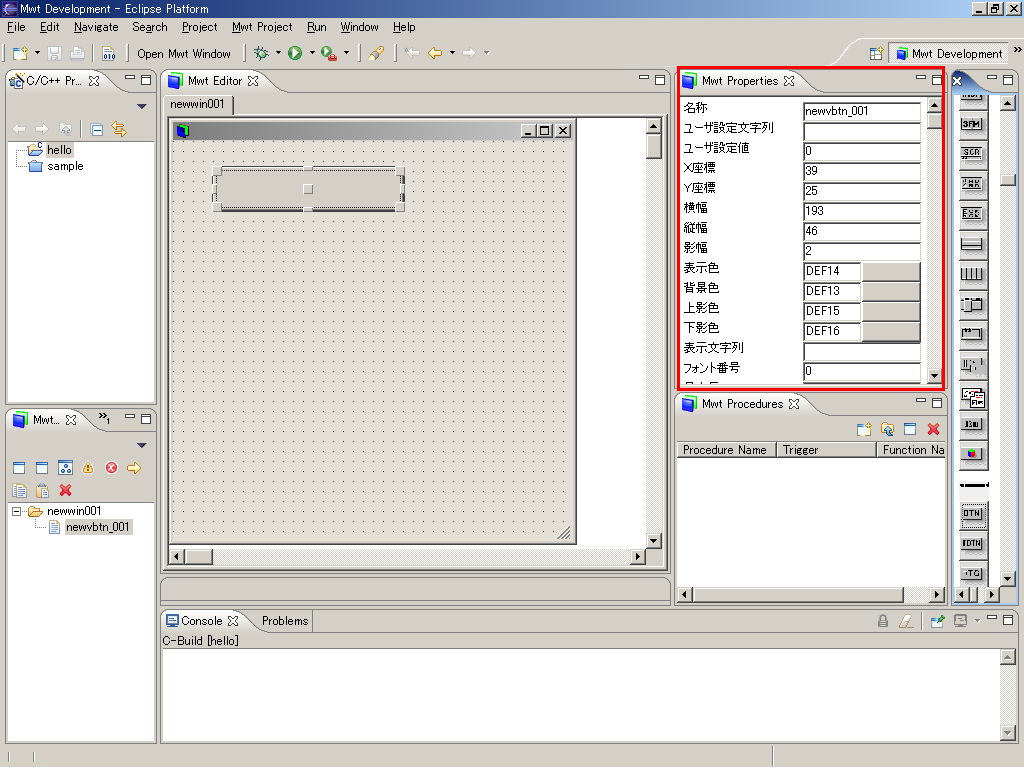Select the DTN widget in the palette
The height and width of the screenshot is (768, 1024).
pos(972,513)
